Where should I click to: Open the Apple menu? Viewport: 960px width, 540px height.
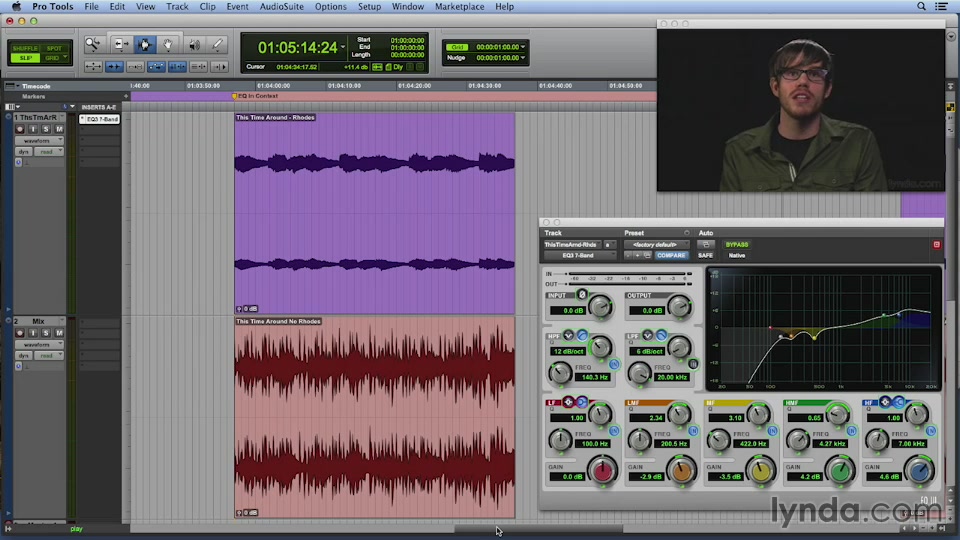click(15, 7)
